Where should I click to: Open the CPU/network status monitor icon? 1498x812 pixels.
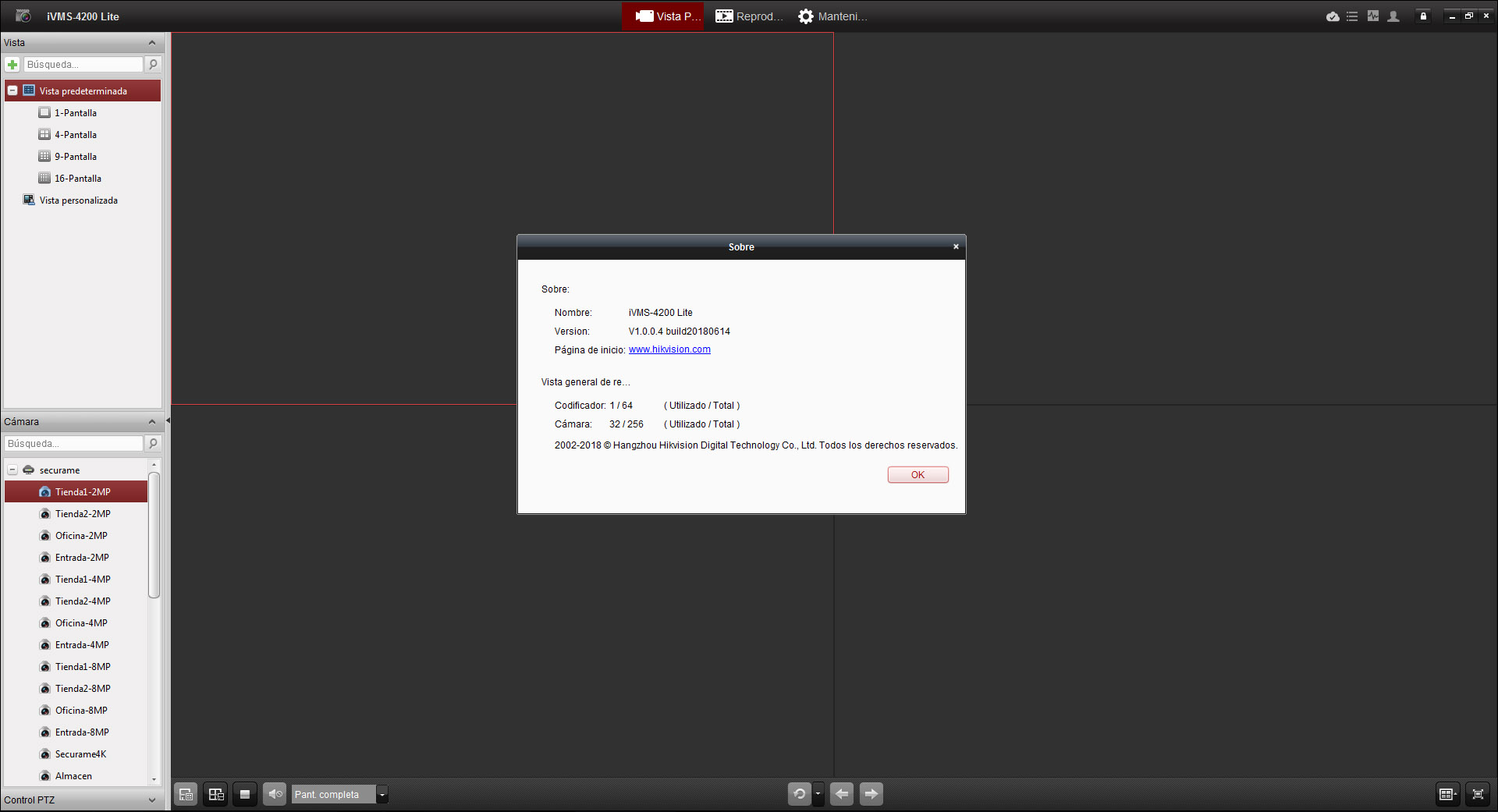pyautogui.click(x=1373, y=16)
